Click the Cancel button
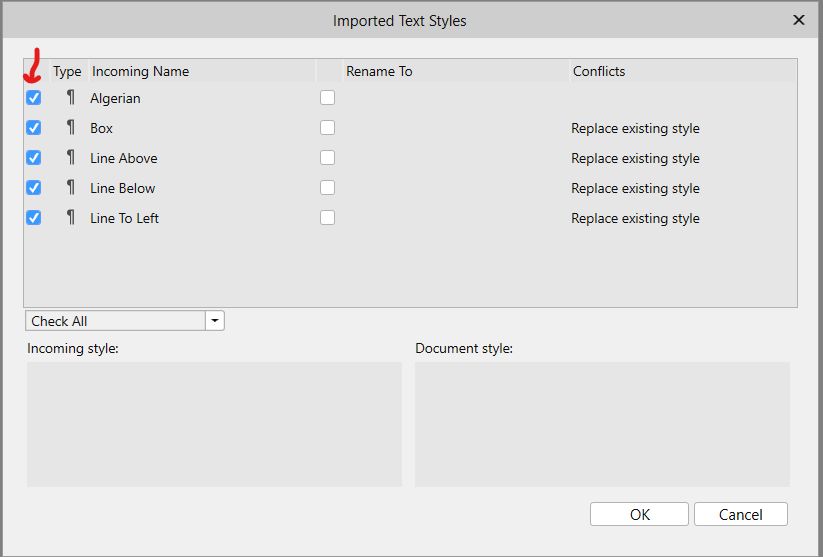This screenshot has height=557, width=823. point(741,514)
